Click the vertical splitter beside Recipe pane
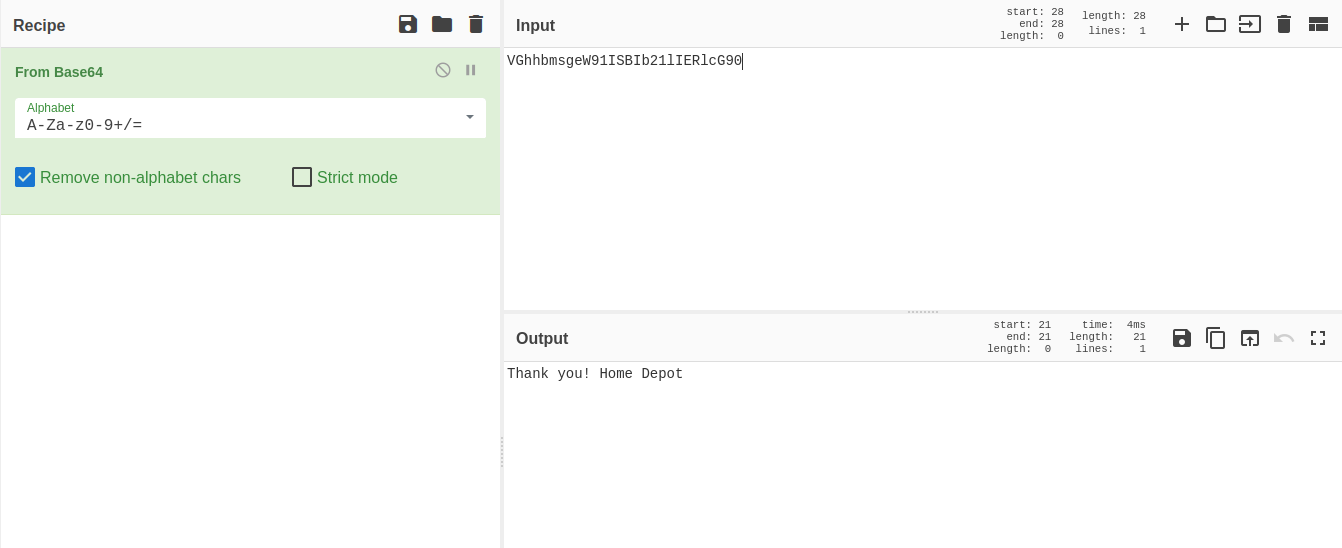Viewport: 1342px width, 548px height. click(x=502, y=452)
